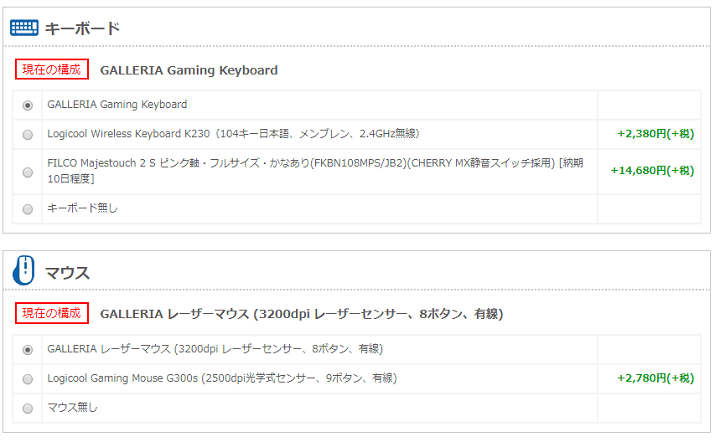
Task: Click 現在の構成 badge in mouse section
Action: click(x=52, y=313)
